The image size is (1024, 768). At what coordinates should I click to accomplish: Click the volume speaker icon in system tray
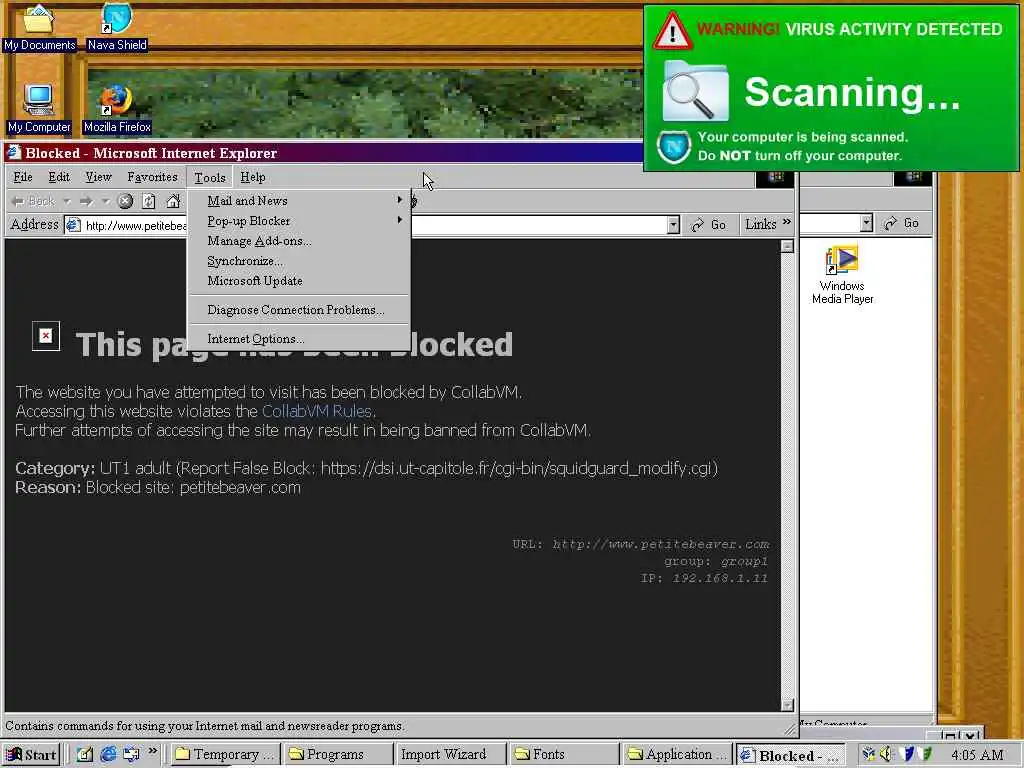point(886,754)
